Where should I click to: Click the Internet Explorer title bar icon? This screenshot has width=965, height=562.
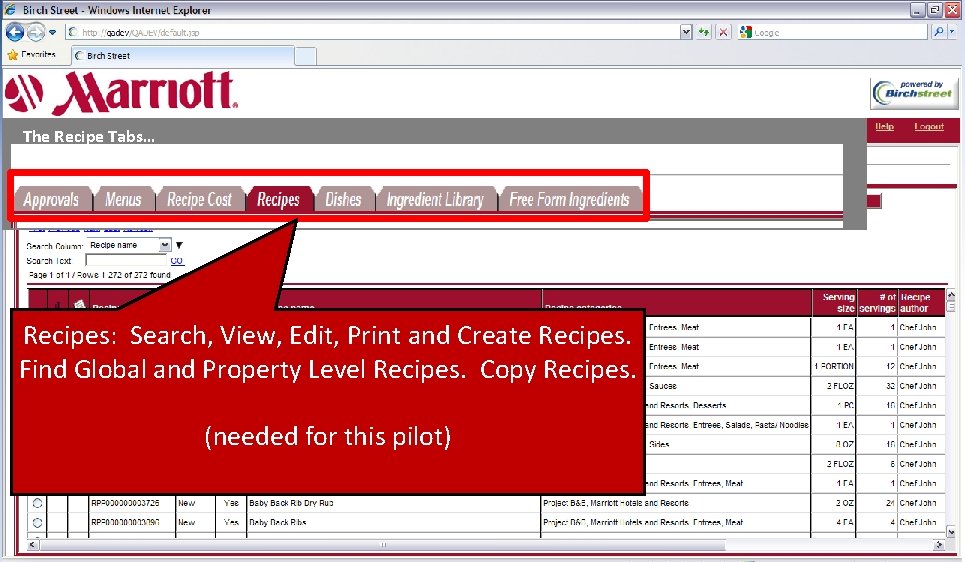tap(10, 9)
